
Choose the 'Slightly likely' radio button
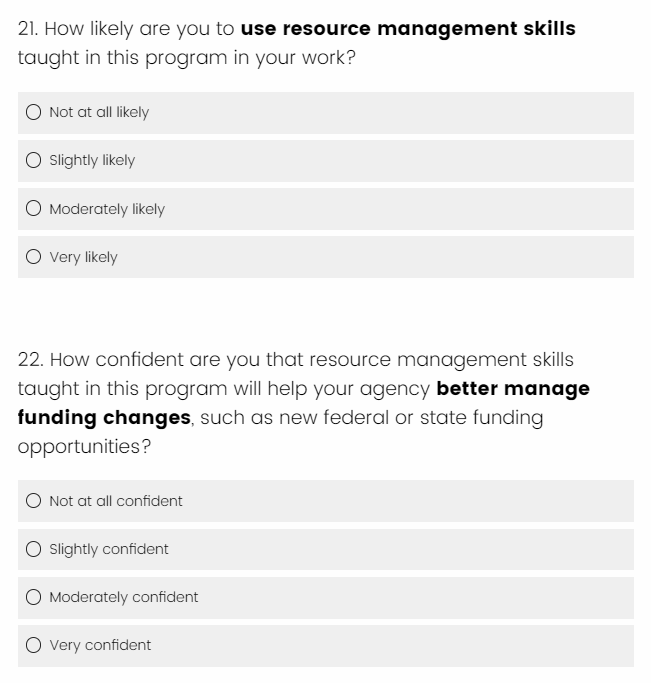(x=34, y=160)
